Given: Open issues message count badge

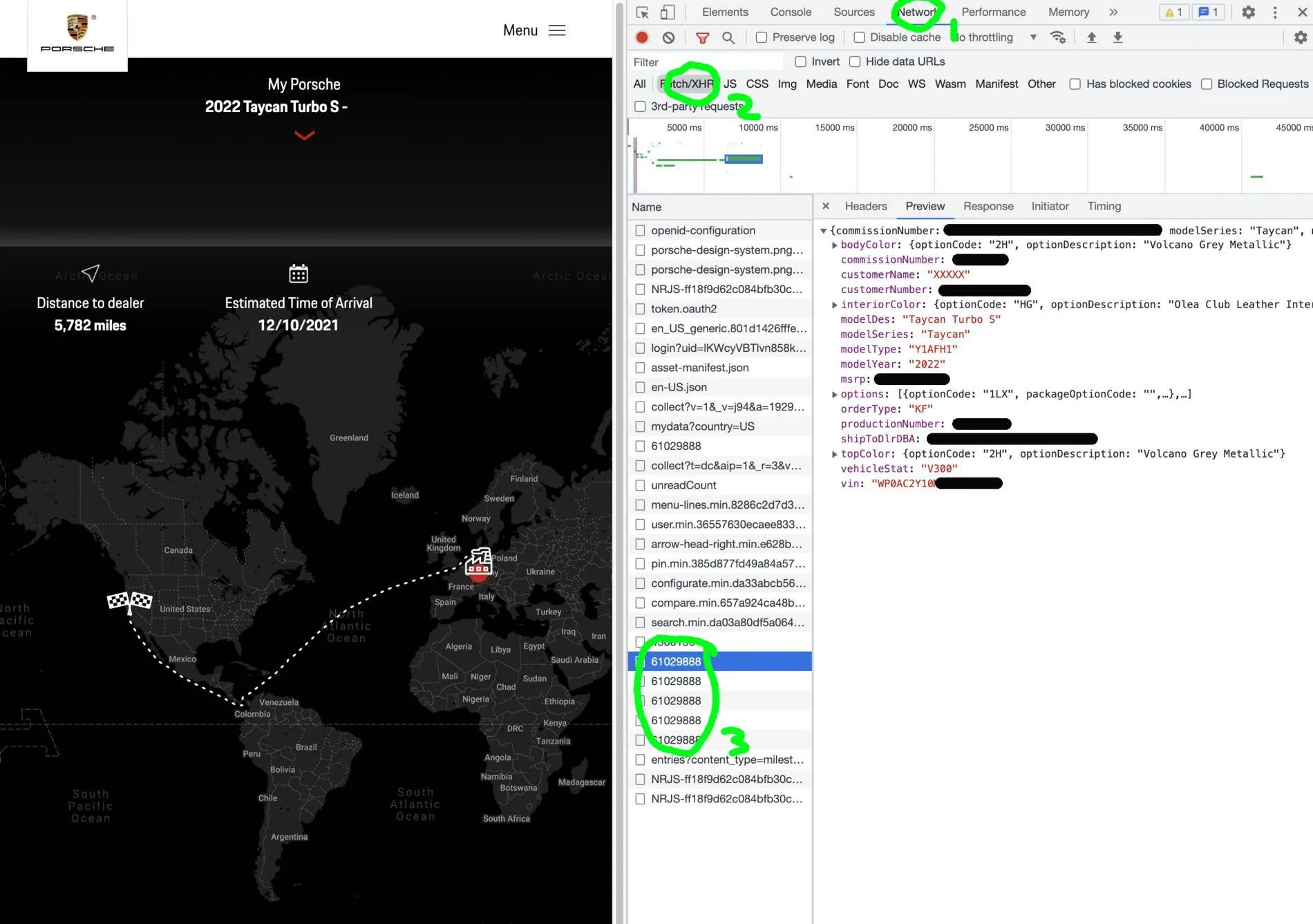Looking at the screenshot, I should click(1209, 12).
